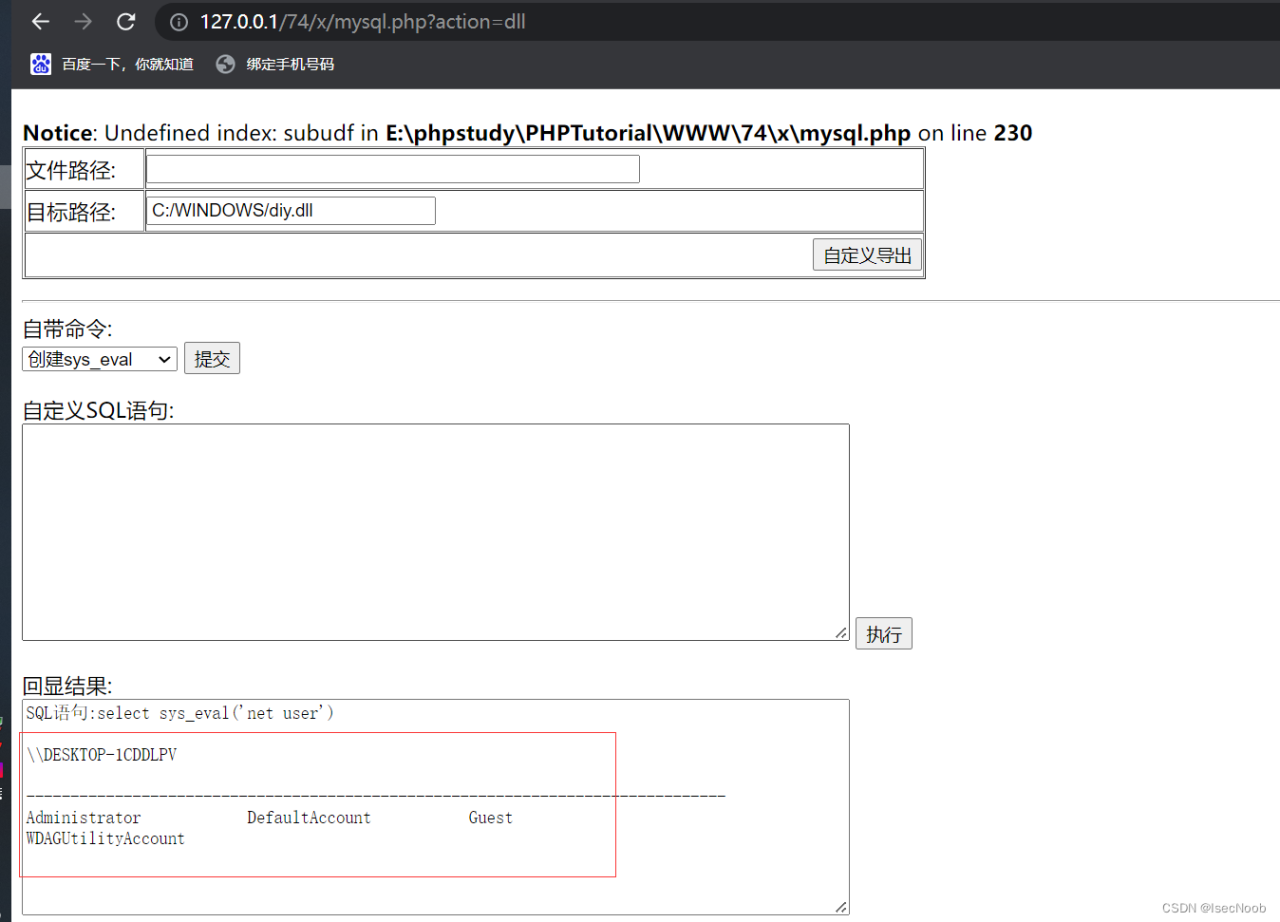Click the Administrator account name
The image size is (1280, 922).
84,818
